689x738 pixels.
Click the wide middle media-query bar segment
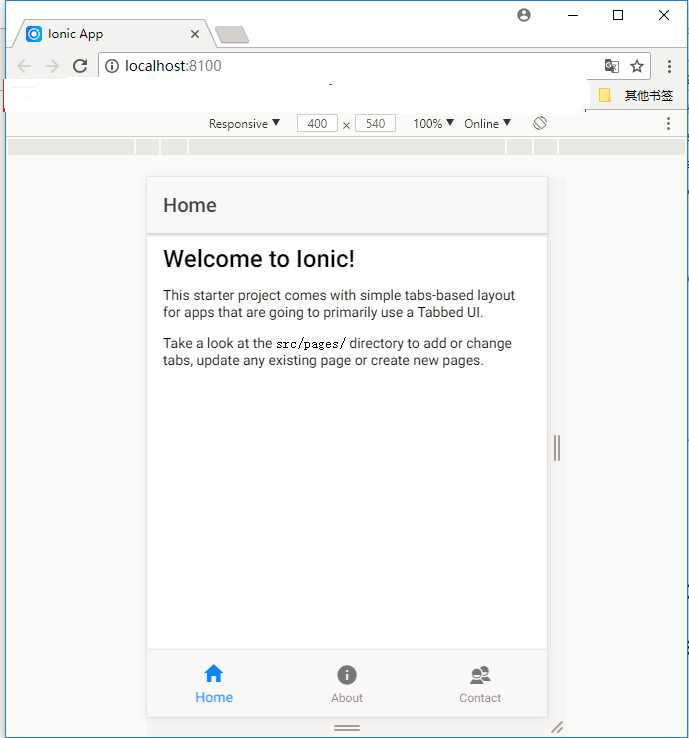coord(347,147)
